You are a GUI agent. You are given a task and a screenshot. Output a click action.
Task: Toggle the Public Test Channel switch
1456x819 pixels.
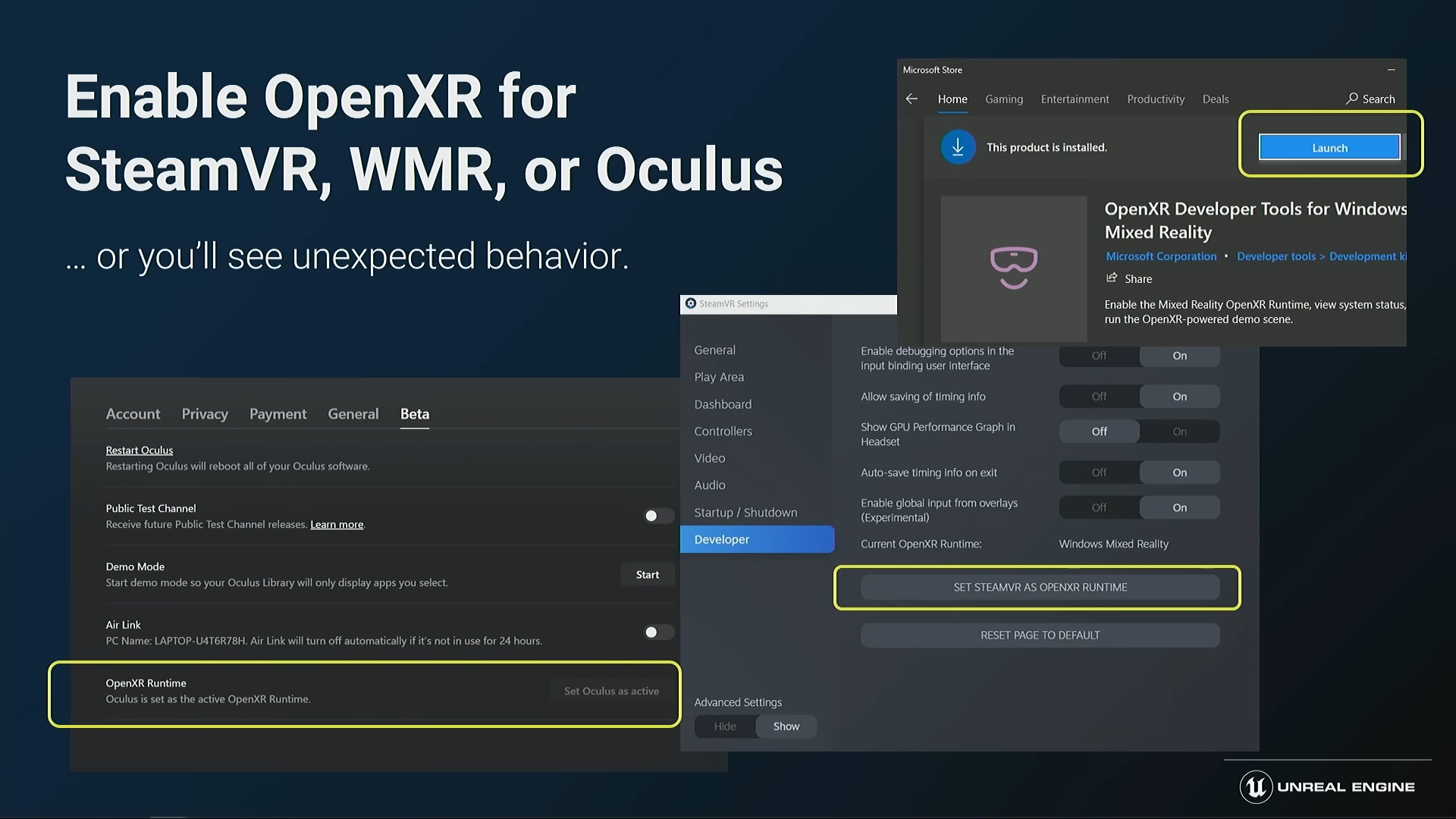[x=657, y=516]
